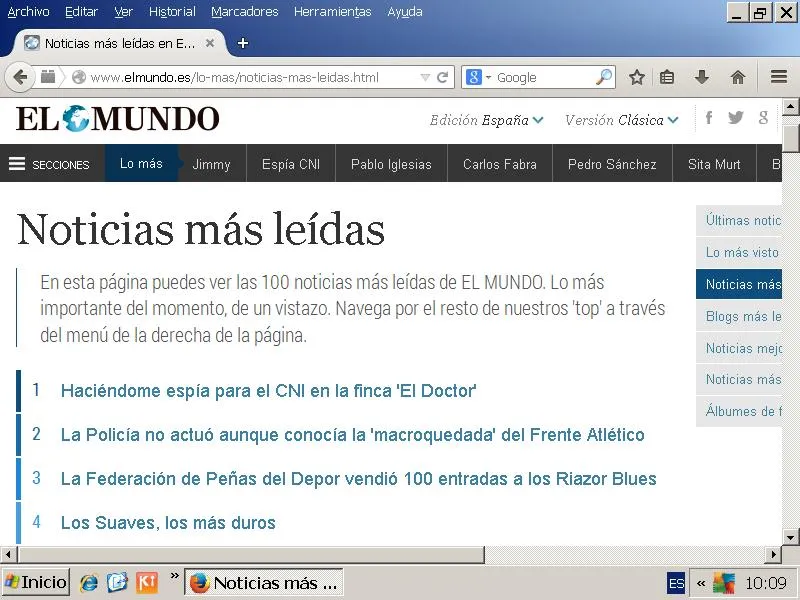This screenshot has width=800, height=600.
Task: Expand the Edición España dropdown
Action: click(487, 120)
